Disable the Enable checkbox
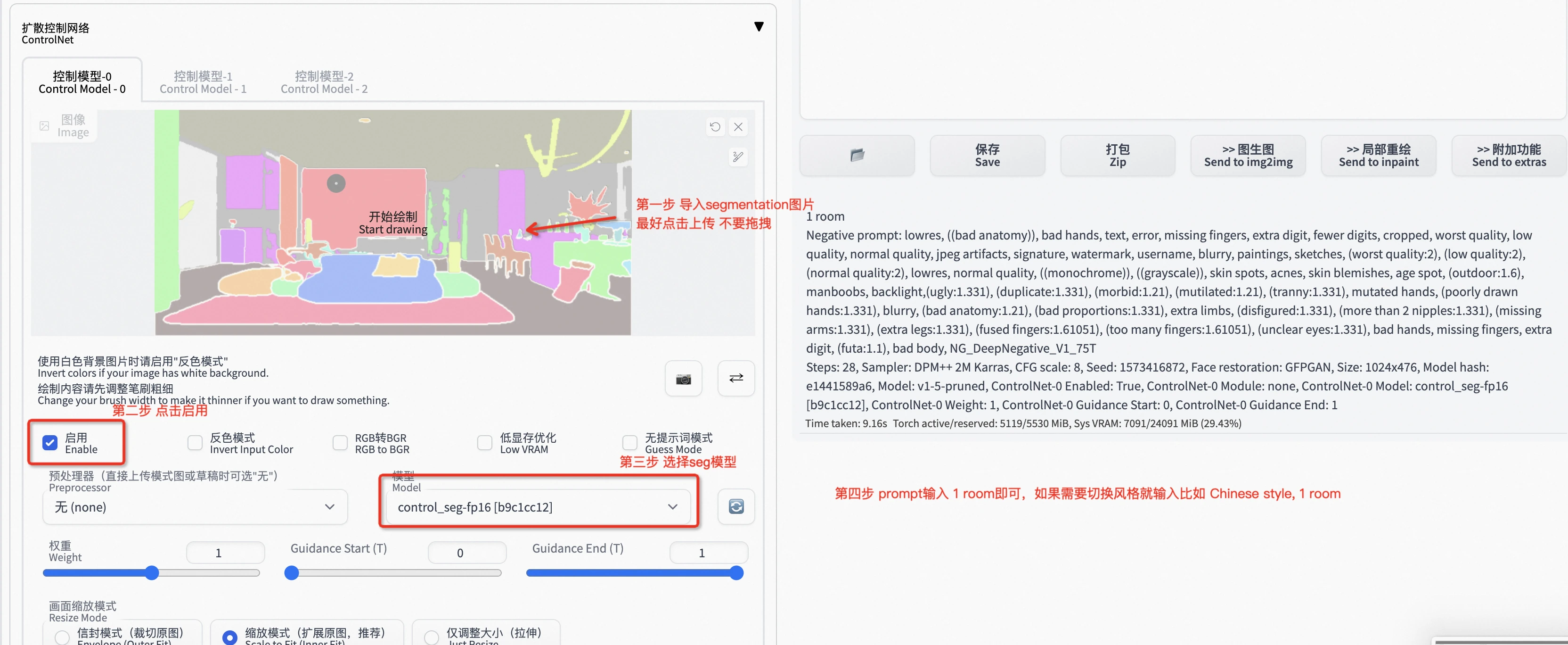Viewport: 1568px width, 645px height. click(50, 442)
